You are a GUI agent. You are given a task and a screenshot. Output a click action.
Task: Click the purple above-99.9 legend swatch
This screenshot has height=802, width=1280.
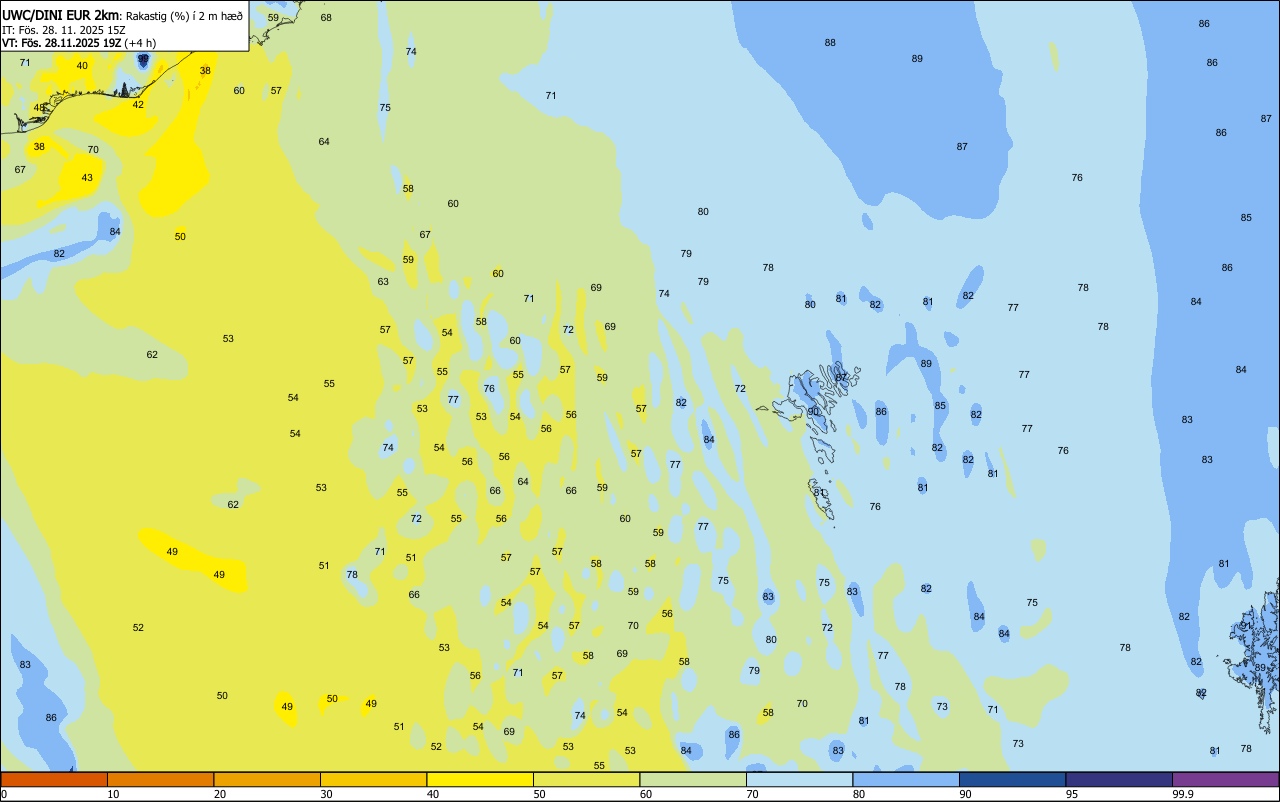1225,779
